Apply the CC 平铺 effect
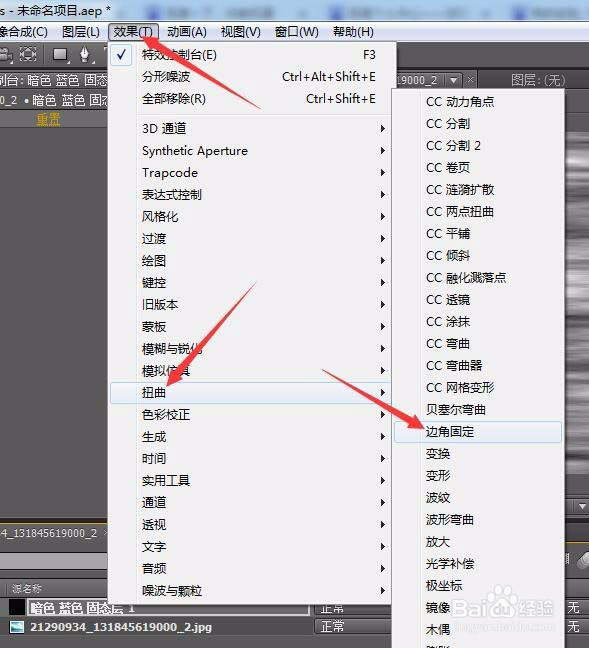 pyautogui.click(x=478, y=233)
